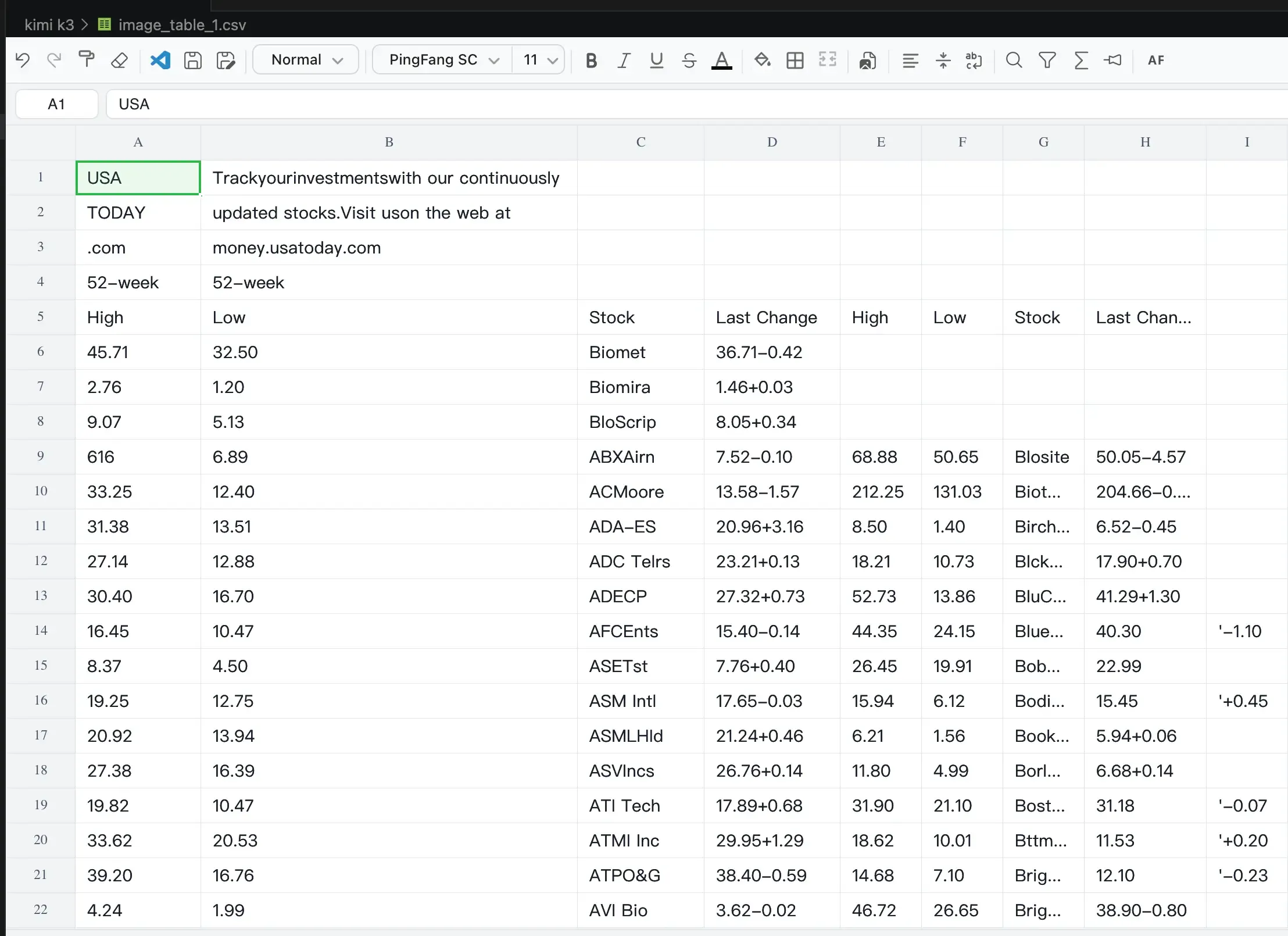The image size is (1288, 936).
Task: Toggle underline formatting
Action: [x=656, y=60]
